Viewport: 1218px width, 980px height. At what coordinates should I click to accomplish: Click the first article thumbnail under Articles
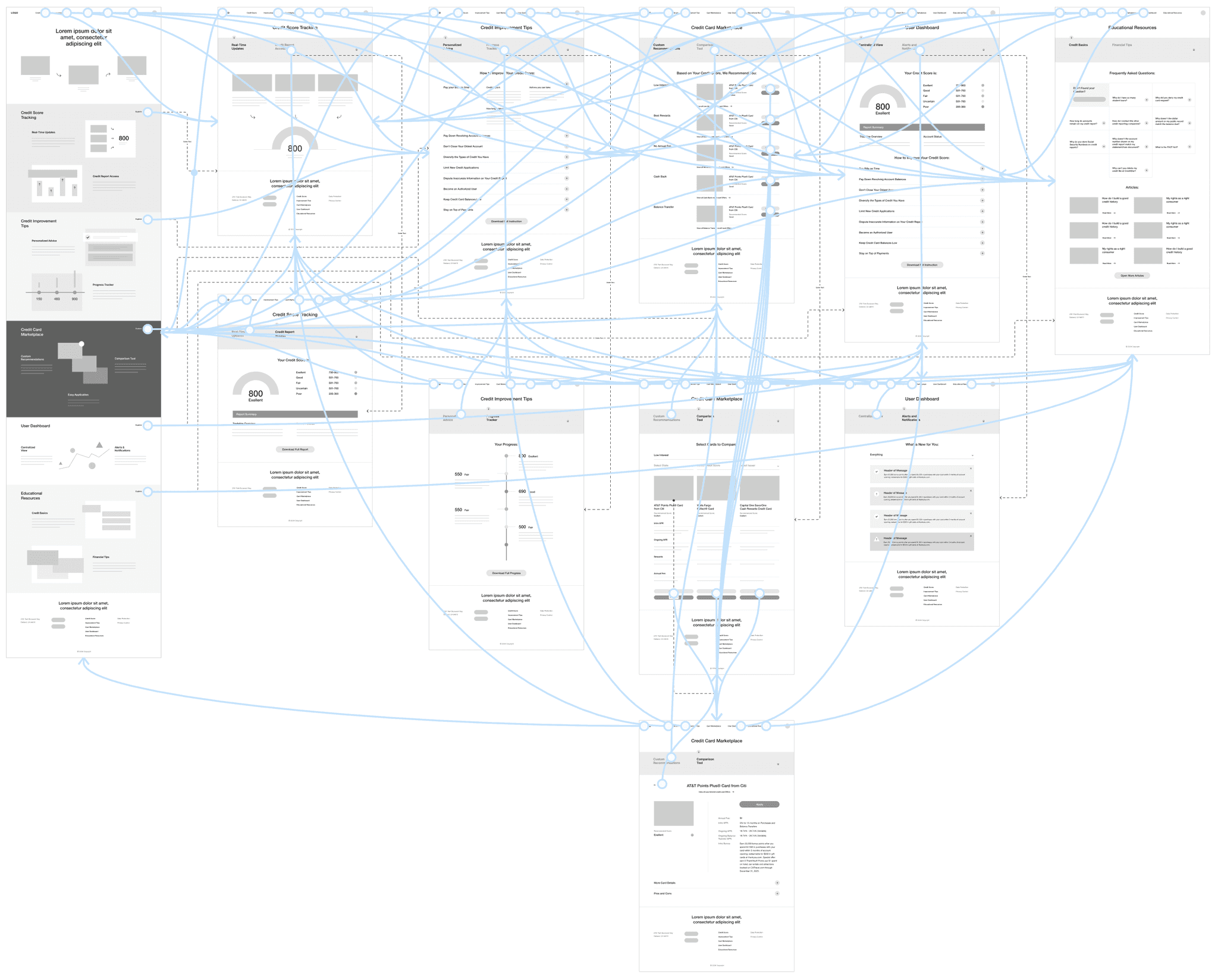(1084, 205)
